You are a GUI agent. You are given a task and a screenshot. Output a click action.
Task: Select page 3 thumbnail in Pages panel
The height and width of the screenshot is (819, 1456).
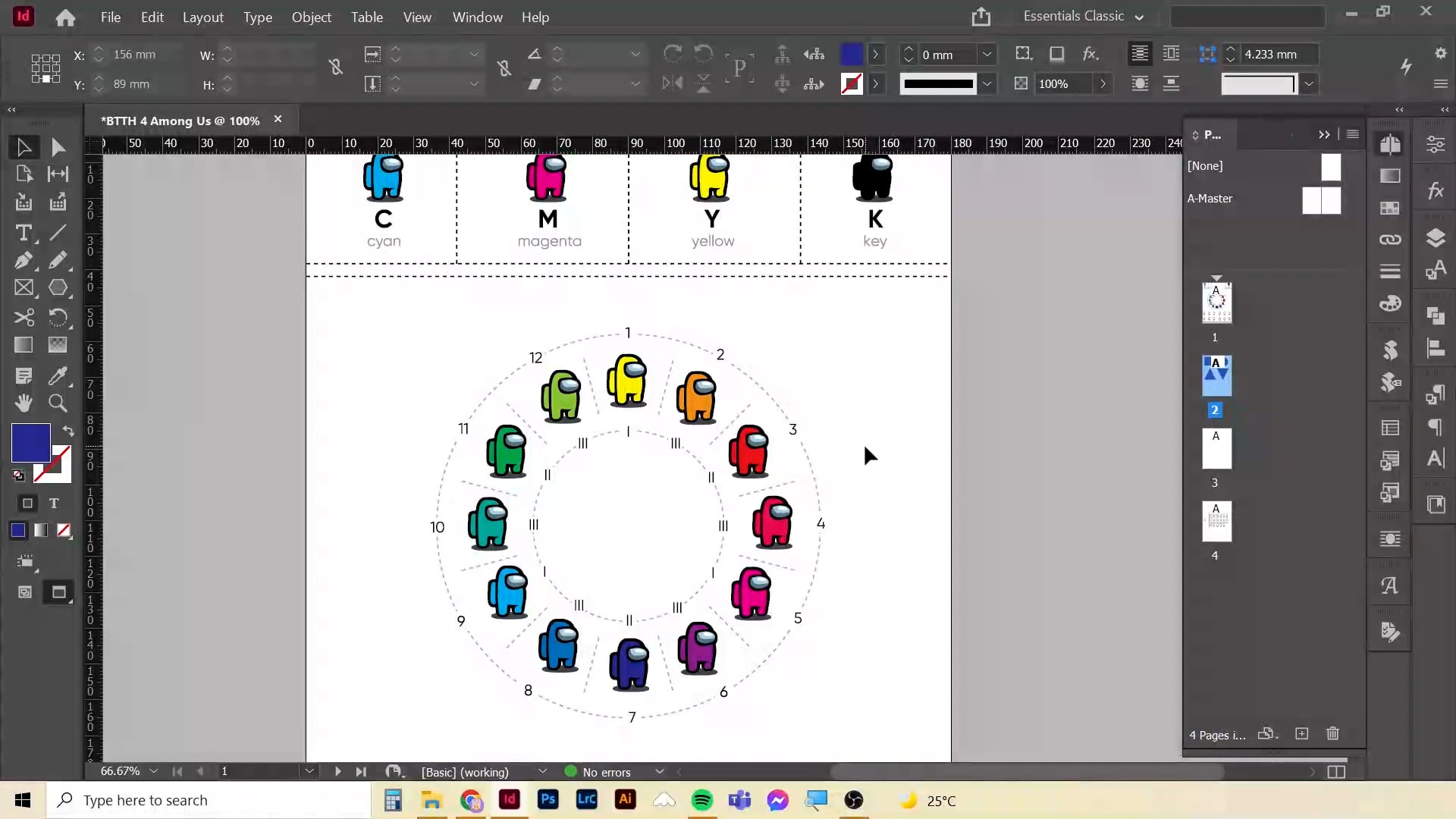click(1216, 449)
